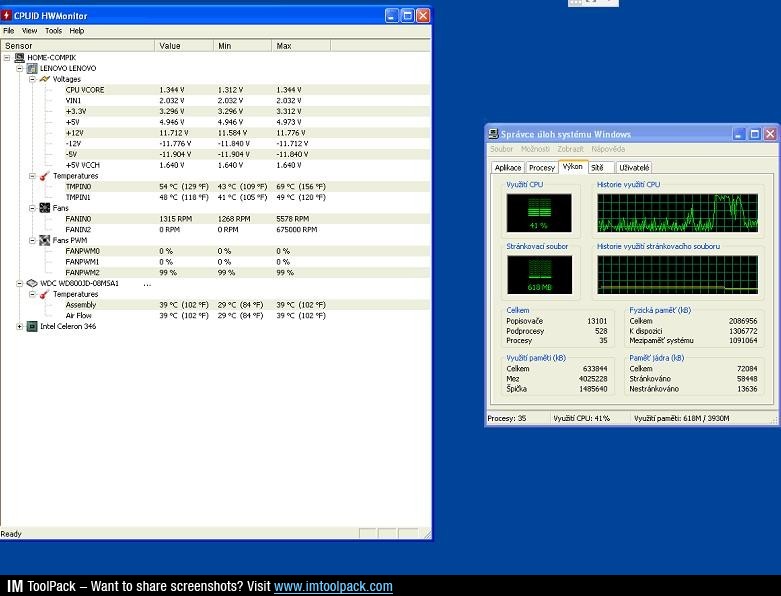Select the CPU VCORE sensor row
This screenshot has width=781, height=596.
[x=85, y=90]
